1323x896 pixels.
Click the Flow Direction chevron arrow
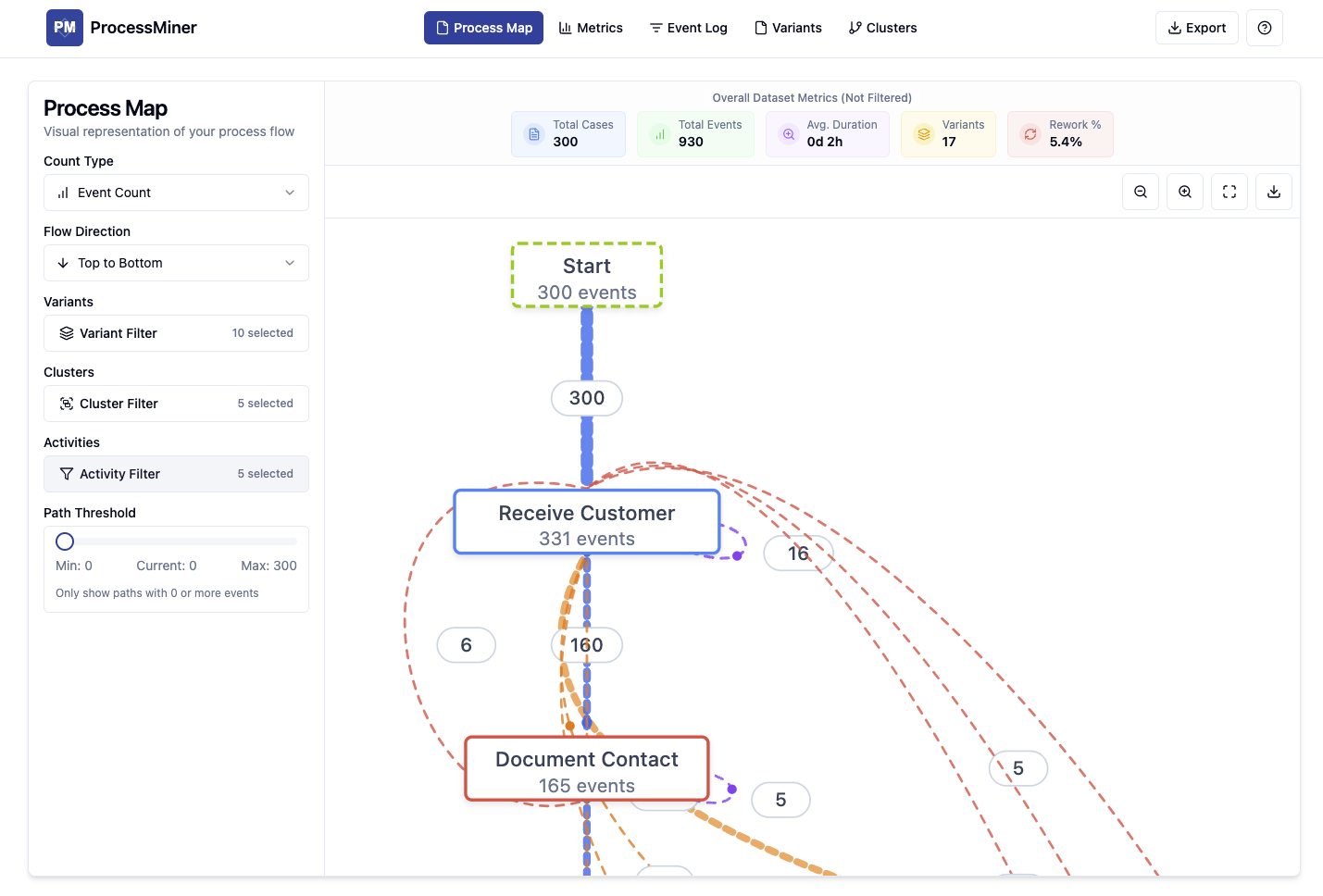pos(290,263)
